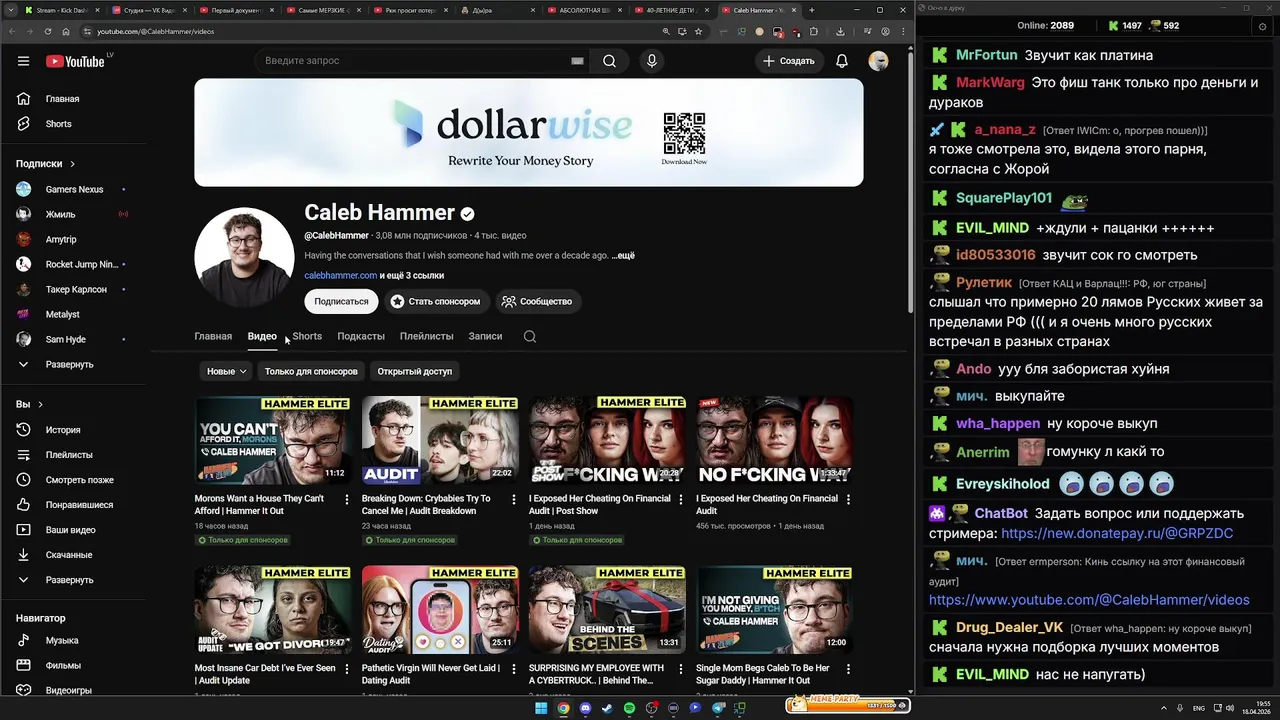This screenshot has height=720, width=1280.
Task: Start voice search with the microphone icon
Action: 652,61
